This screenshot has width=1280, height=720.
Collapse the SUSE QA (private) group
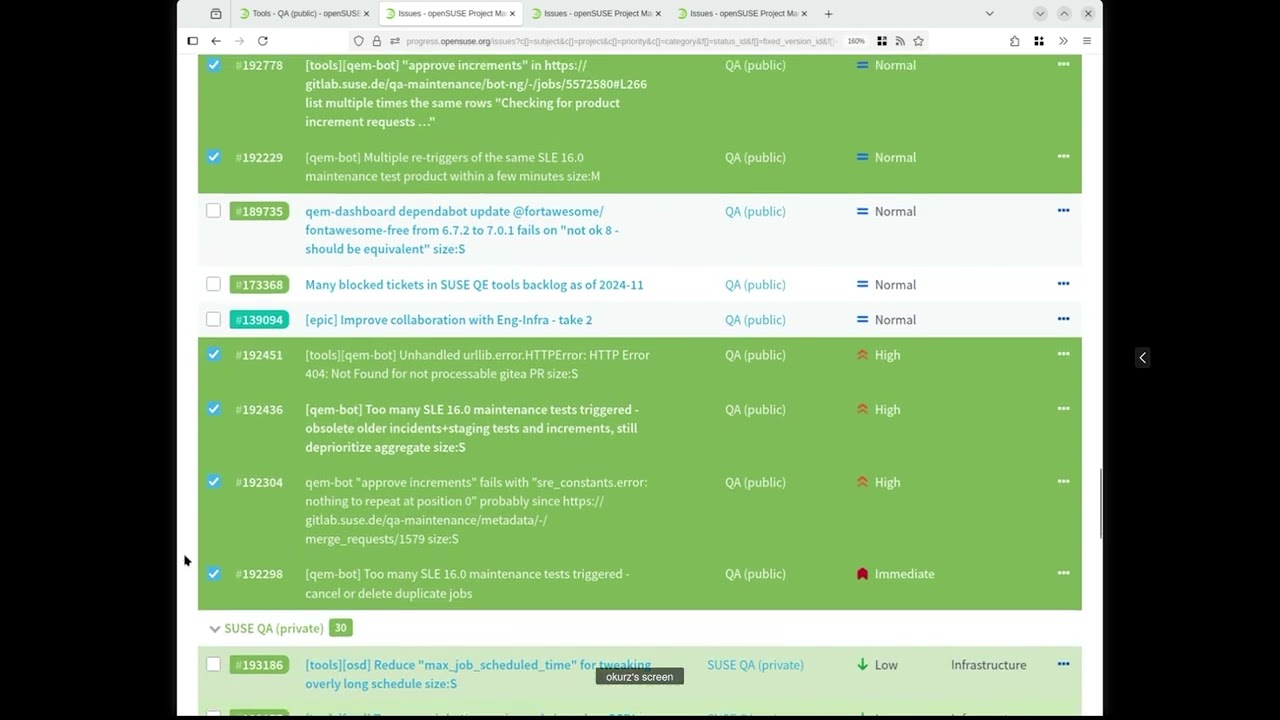214,629
